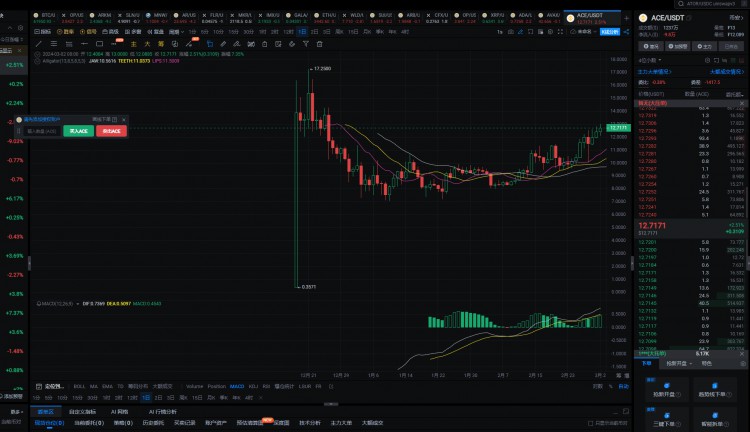Toggle the MACD indicator
750x432 pixels.
tap(237, 386)
